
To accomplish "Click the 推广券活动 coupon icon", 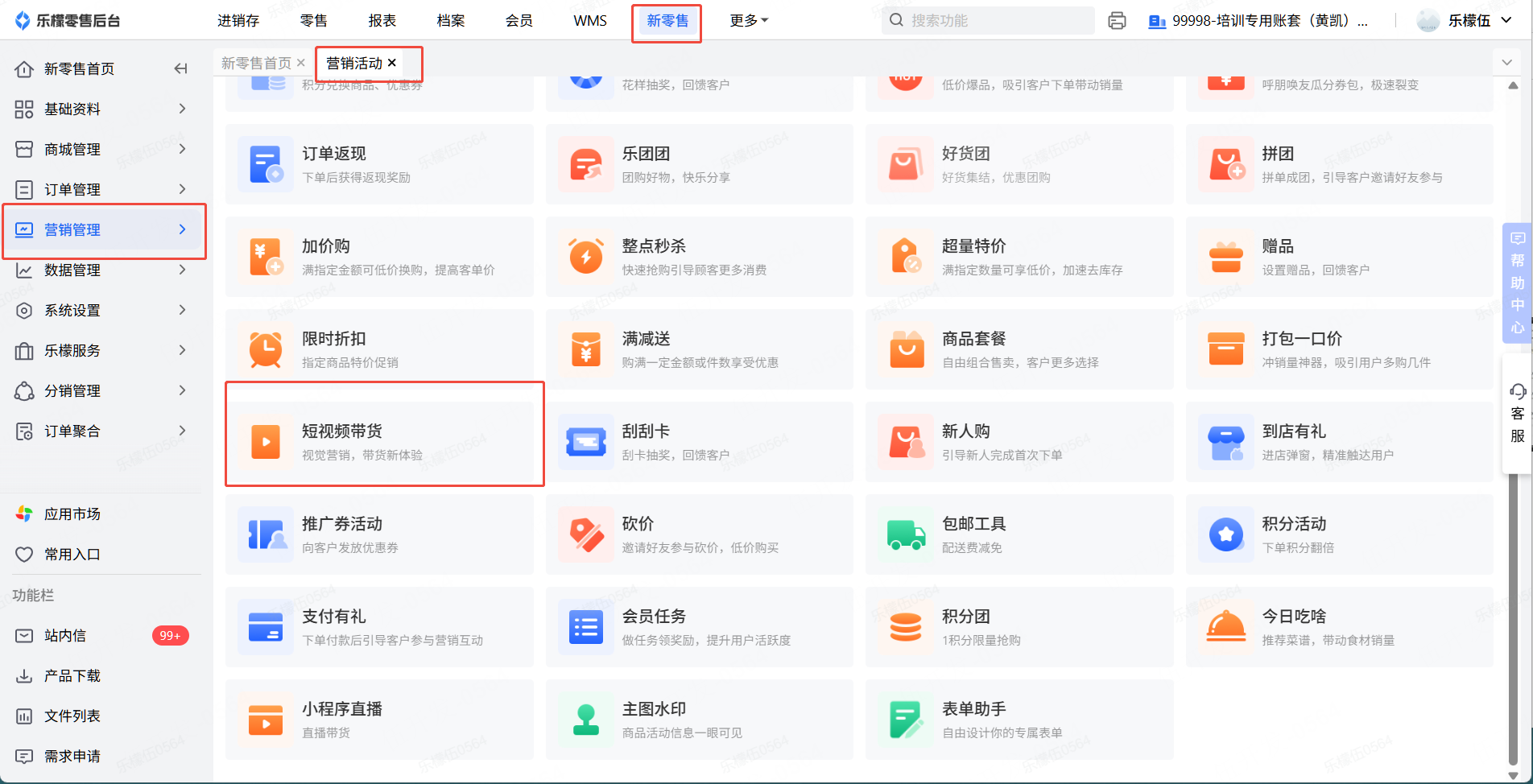I will click(265, 534).
